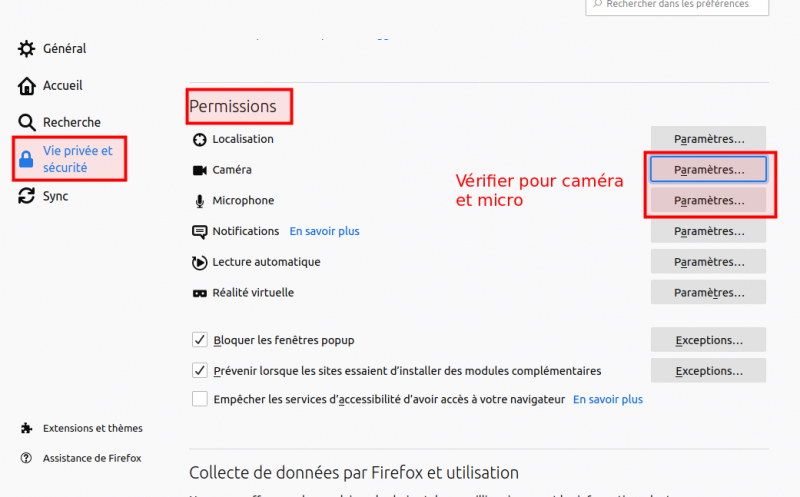Open Exceptions for popup blocking
Viewport: 800px width, 497px height.
tap(708, 340)
